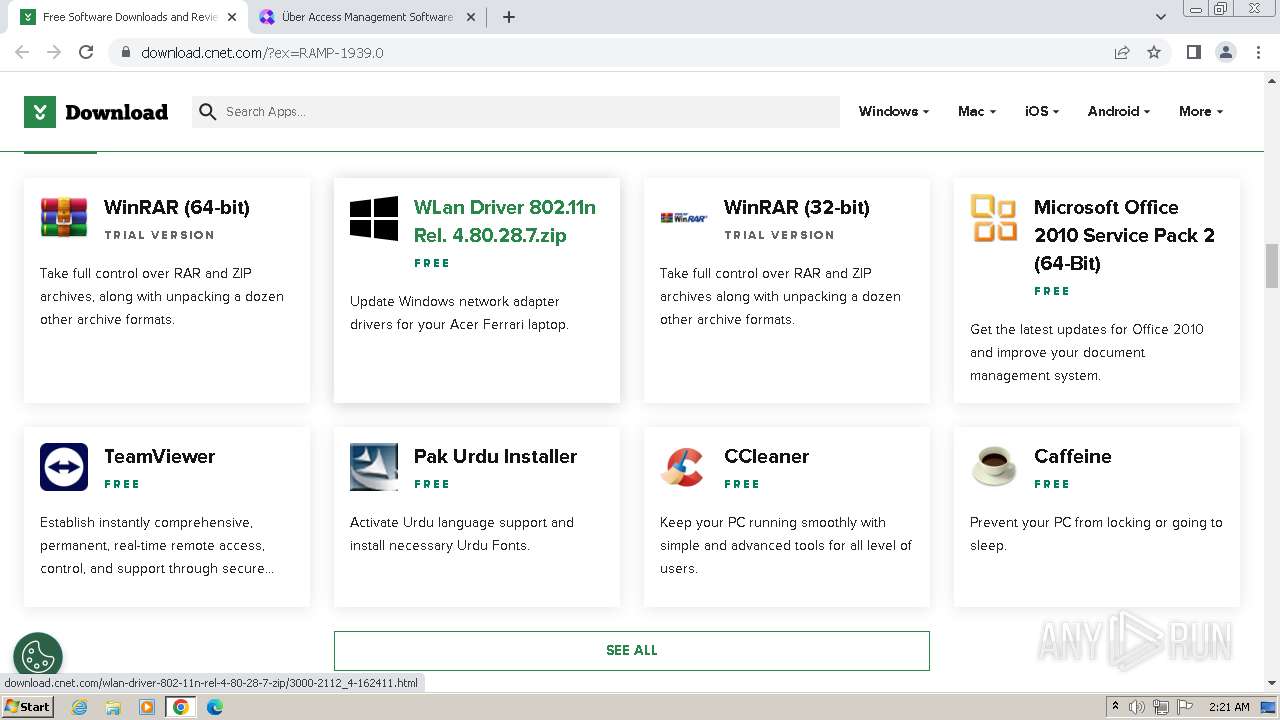The width and height of the screenshot is (1280, 720).
Task: Click Pak Urdu Installer description text
Action: 462,534
